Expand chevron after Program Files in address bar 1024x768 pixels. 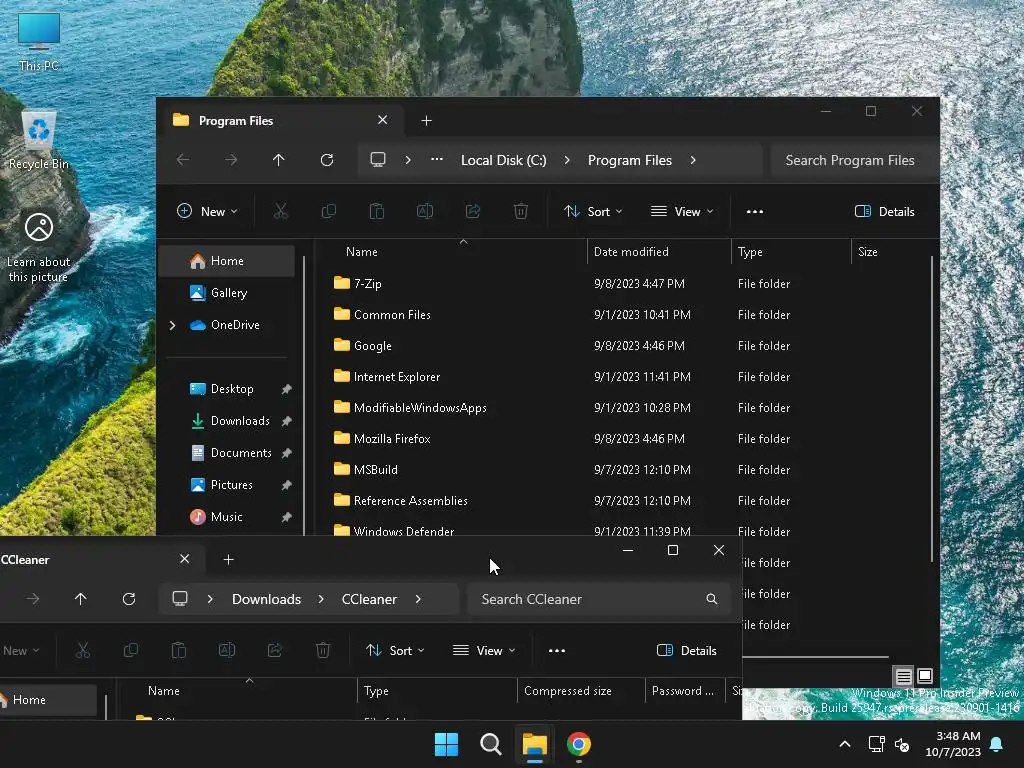click(693, 160)
